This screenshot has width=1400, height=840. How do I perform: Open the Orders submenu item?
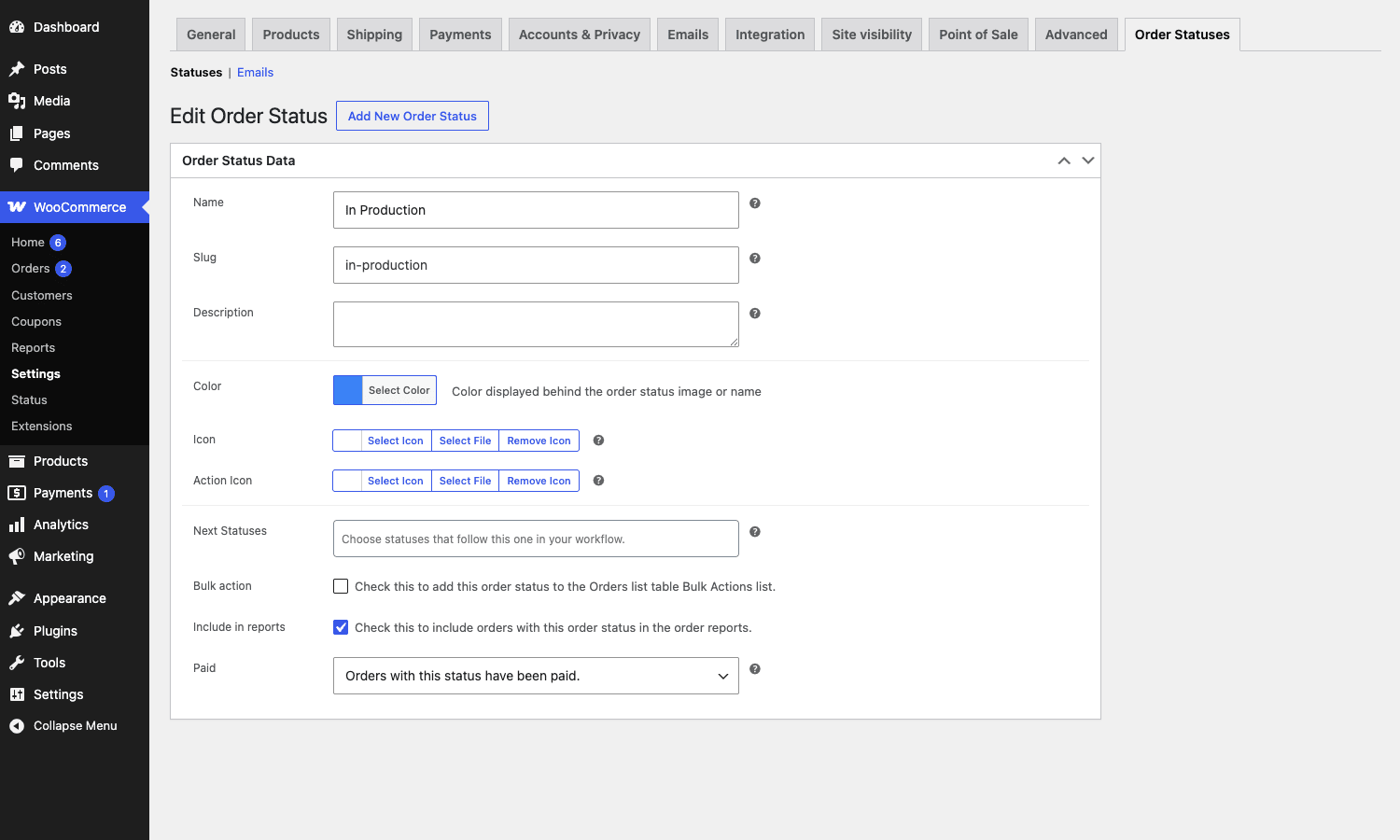31,269
